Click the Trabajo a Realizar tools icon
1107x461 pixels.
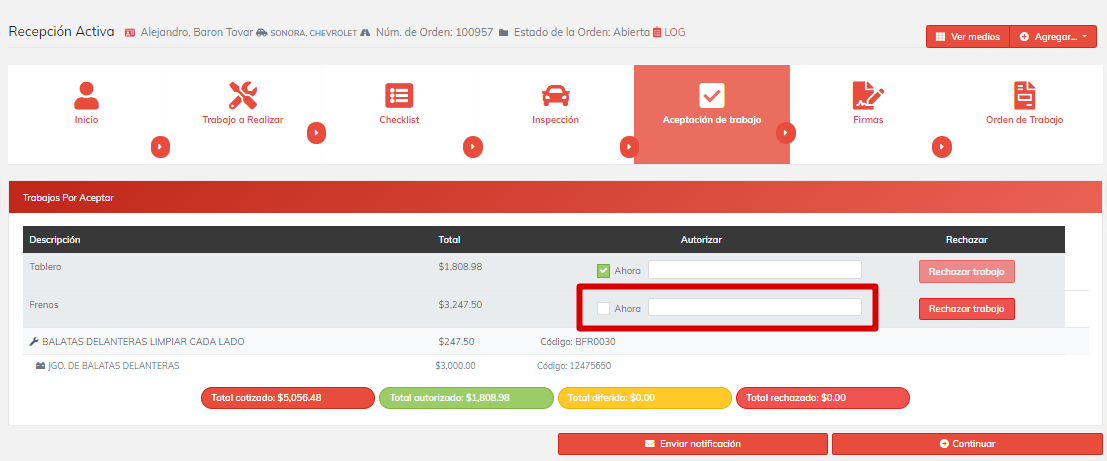coord(243,95)
